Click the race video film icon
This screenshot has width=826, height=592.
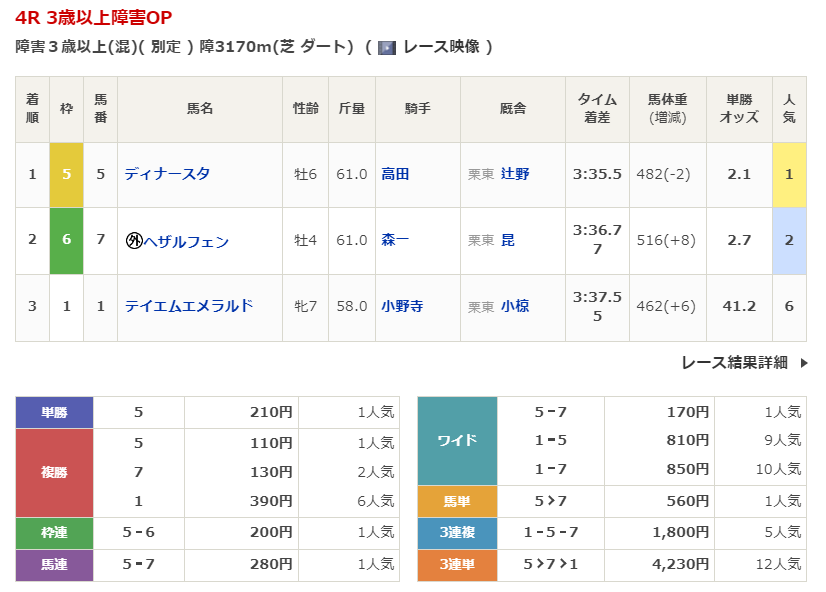(x=387, y=47)
